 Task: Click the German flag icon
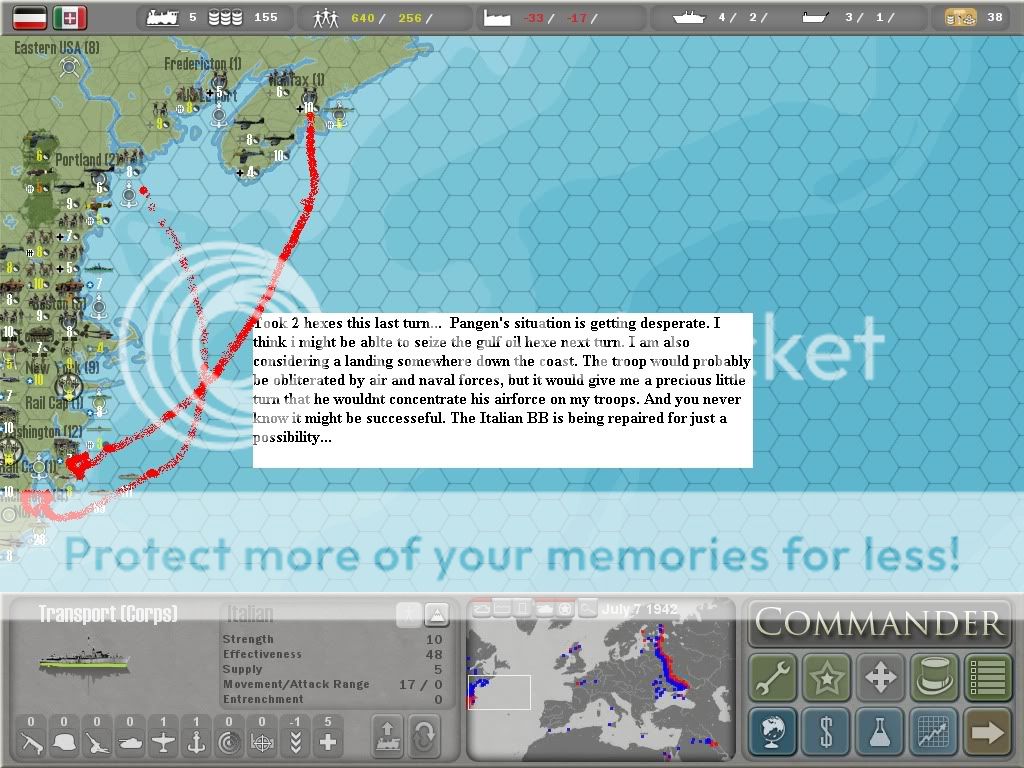(29, 18)
